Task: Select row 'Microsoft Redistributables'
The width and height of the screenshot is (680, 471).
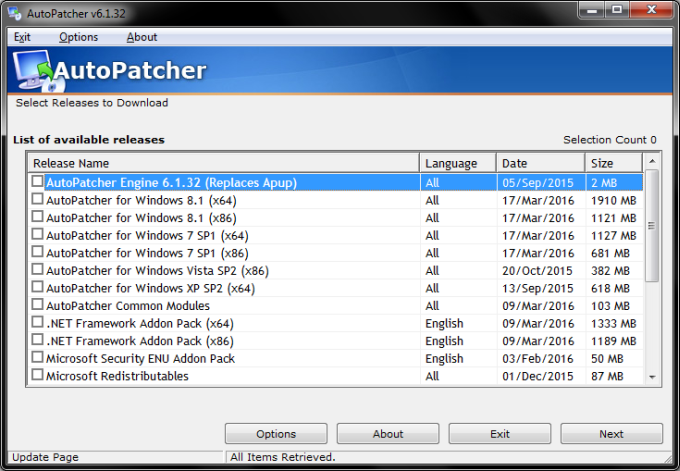Action: point(336,376)
